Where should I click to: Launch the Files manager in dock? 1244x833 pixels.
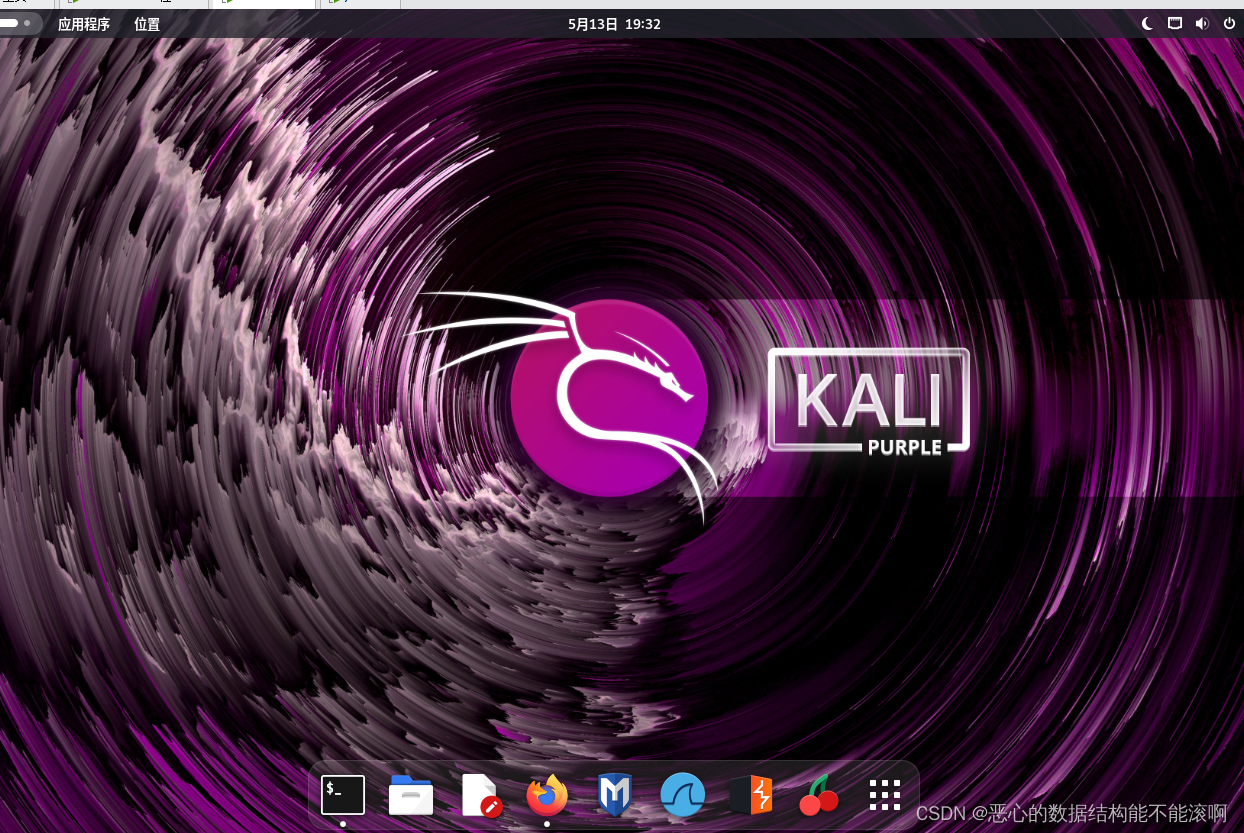(x=411, y=795)
